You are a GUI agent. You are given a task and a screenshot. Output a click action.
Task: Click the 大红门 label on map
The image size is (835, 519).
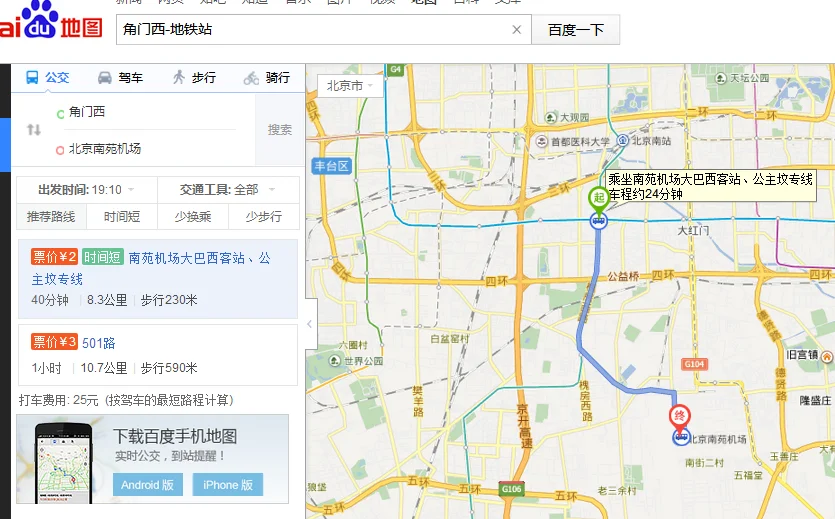tap(693, 230)
